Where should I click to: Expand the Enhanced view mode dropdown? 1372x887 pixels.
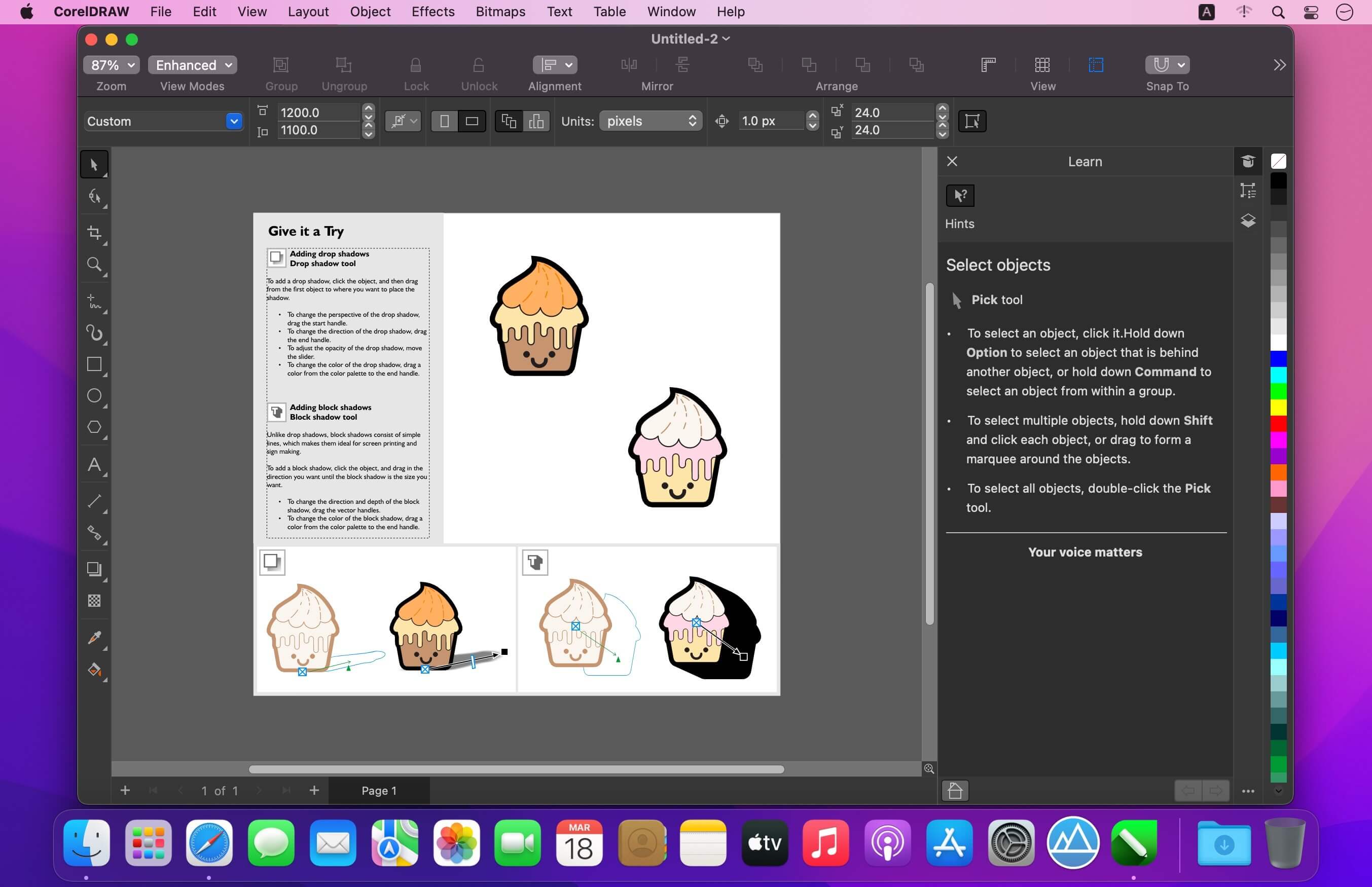pyautogui.click(x=192, y=65)
